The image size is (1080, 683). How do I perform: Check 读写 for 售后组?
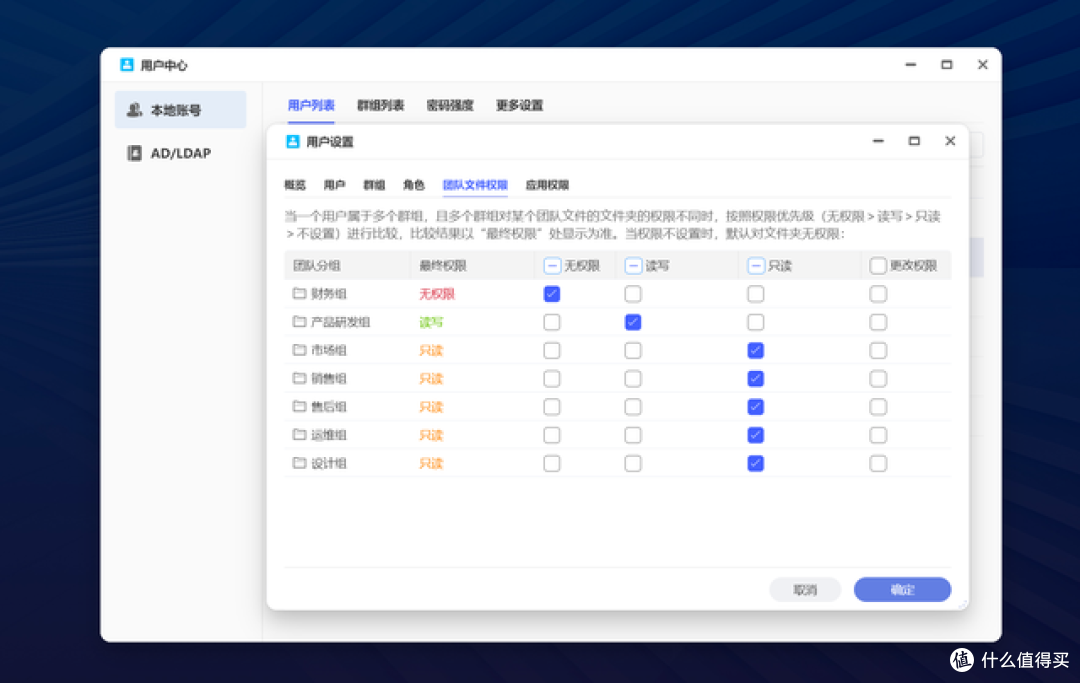(x=633, y=407)
